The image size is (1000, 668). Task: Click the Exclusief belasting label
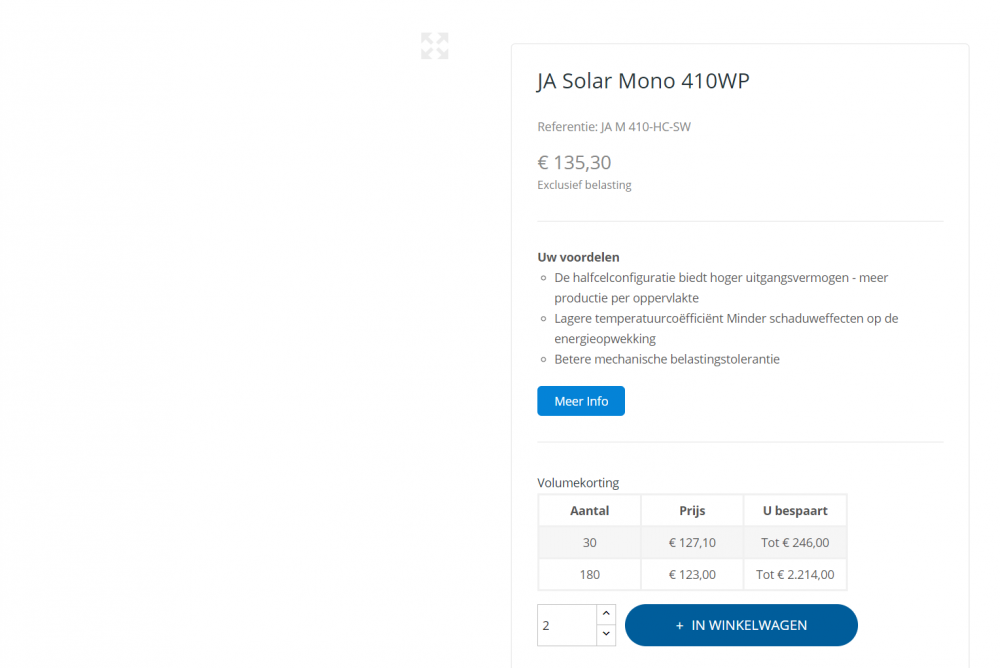tap(584, 185)
